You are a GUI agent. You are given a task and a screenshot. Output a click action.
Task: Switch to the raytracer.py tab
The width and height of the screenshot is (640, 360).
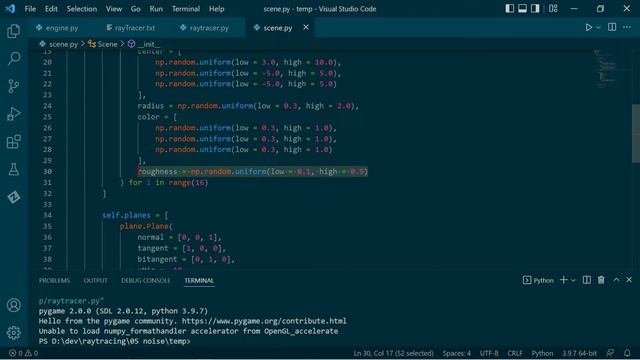pyautogui.click(x=205, y=28)
